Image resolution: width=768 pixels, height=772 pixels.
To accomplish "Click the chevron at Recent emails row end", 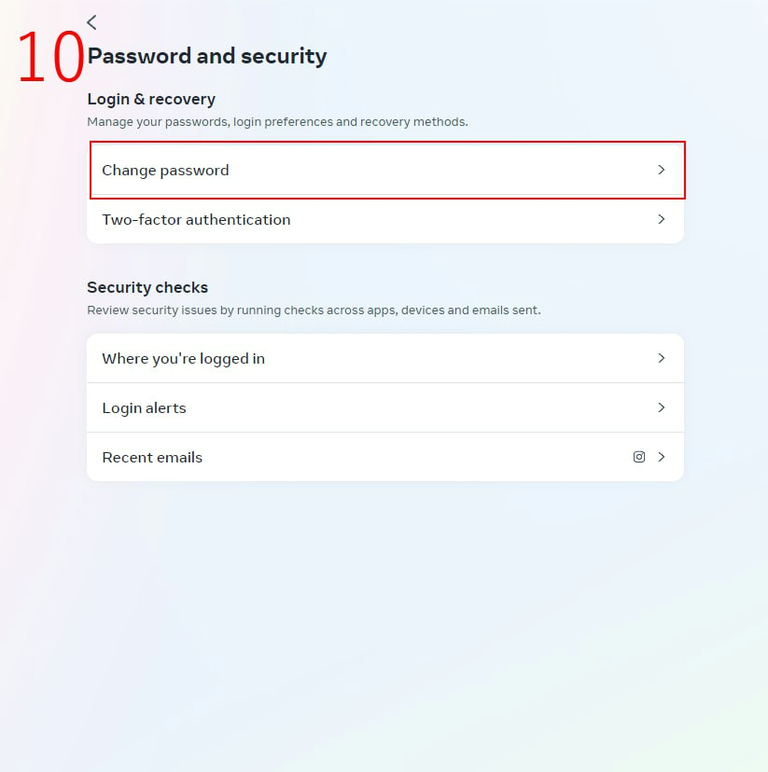I will click(x=661, y=457).
